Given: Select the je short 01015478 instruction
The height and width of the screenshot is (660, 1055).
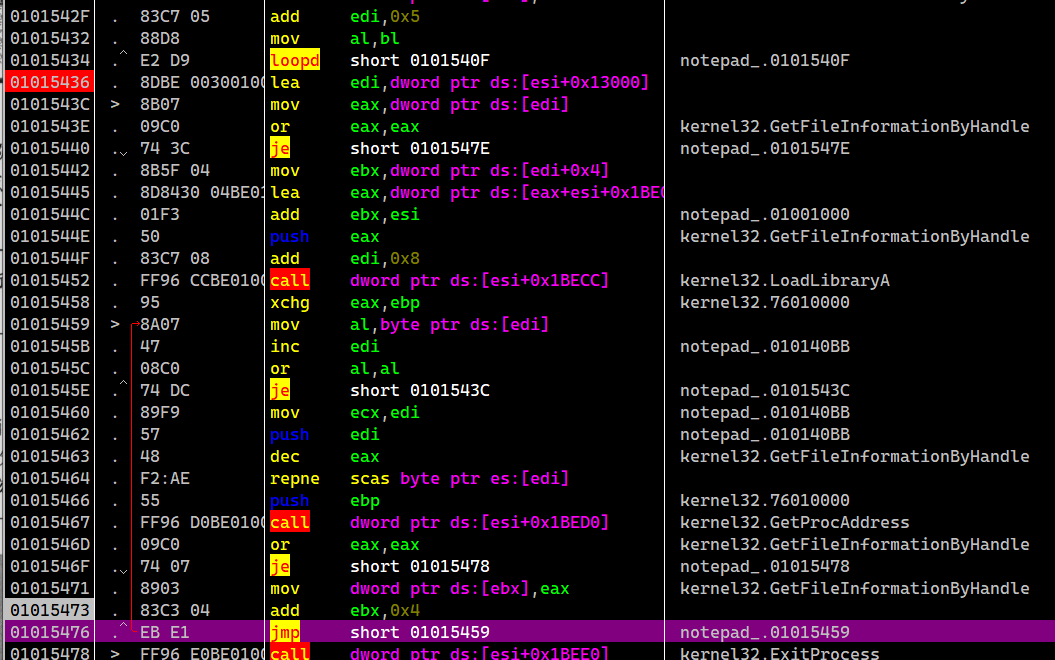Looking at the screenshot, I should [419, 566].
